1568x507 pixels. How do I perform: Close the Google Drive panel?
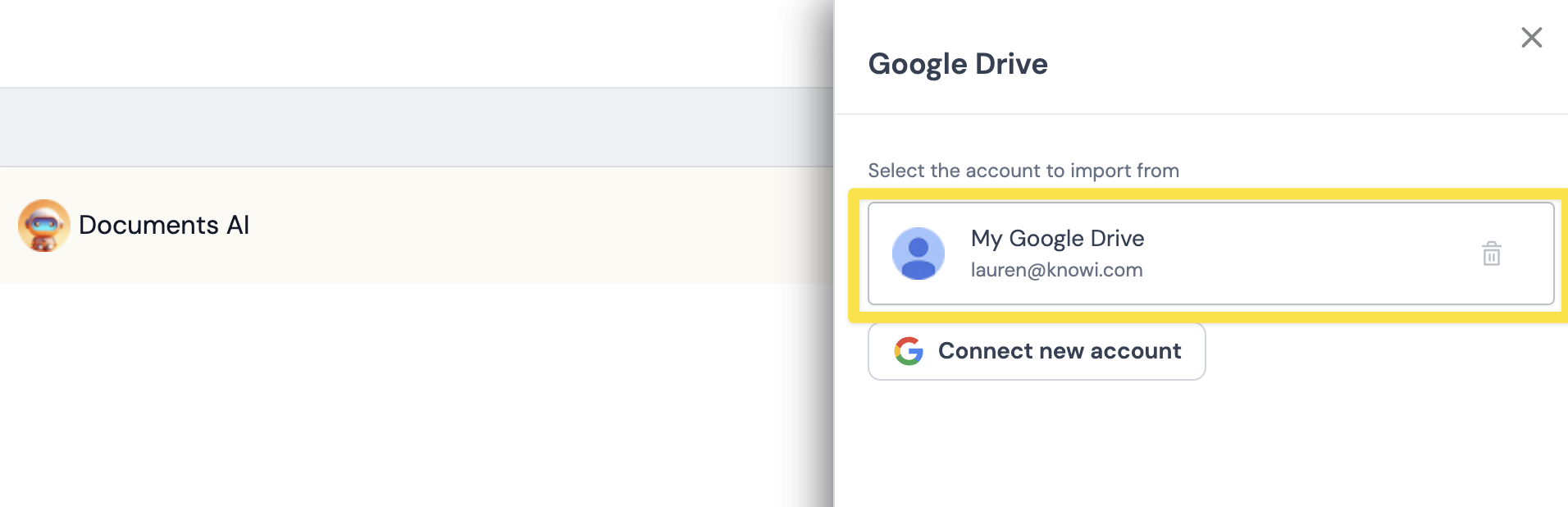pos(1531,38)
